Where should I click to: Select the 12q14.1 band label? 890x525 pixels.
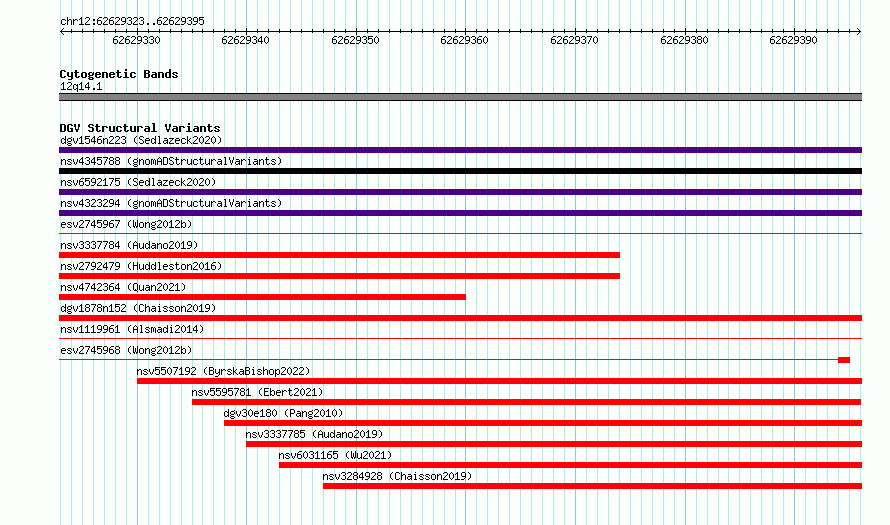[81, 86]
